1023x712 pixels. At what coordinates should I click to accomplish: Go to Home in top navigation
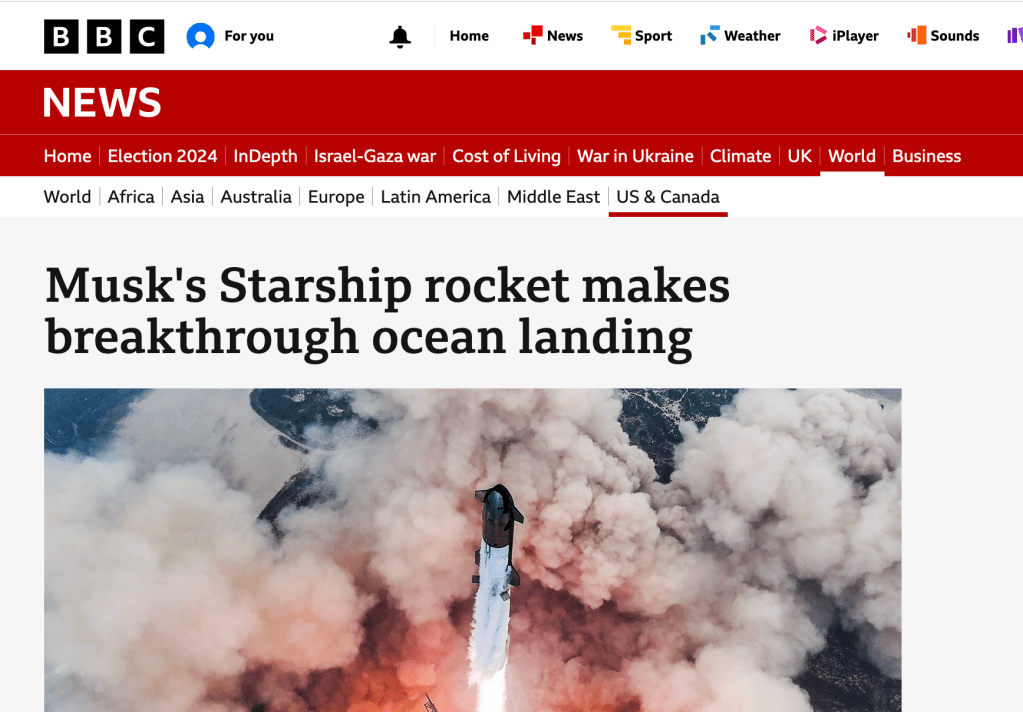(469, 36)
